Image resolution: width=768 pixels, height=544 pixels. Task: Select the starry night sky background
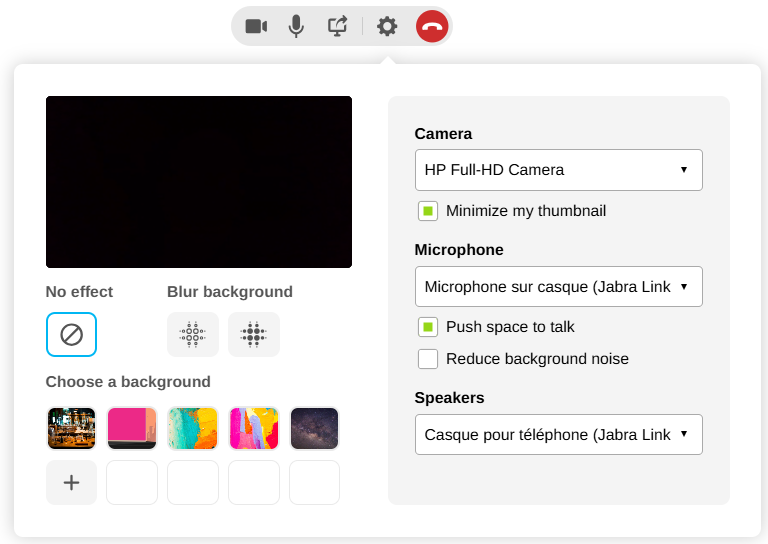[x=314, y=428]
